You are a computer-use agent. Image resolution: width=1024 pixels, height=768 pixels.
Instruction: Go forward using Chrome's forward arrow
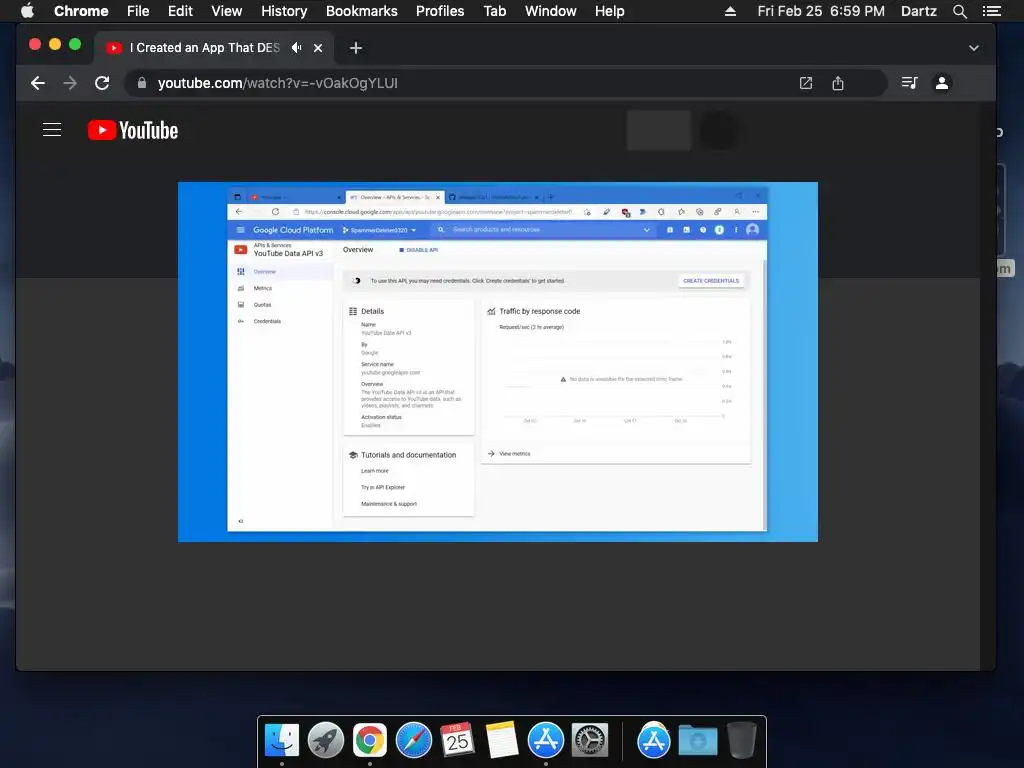(x=70, y=83)
